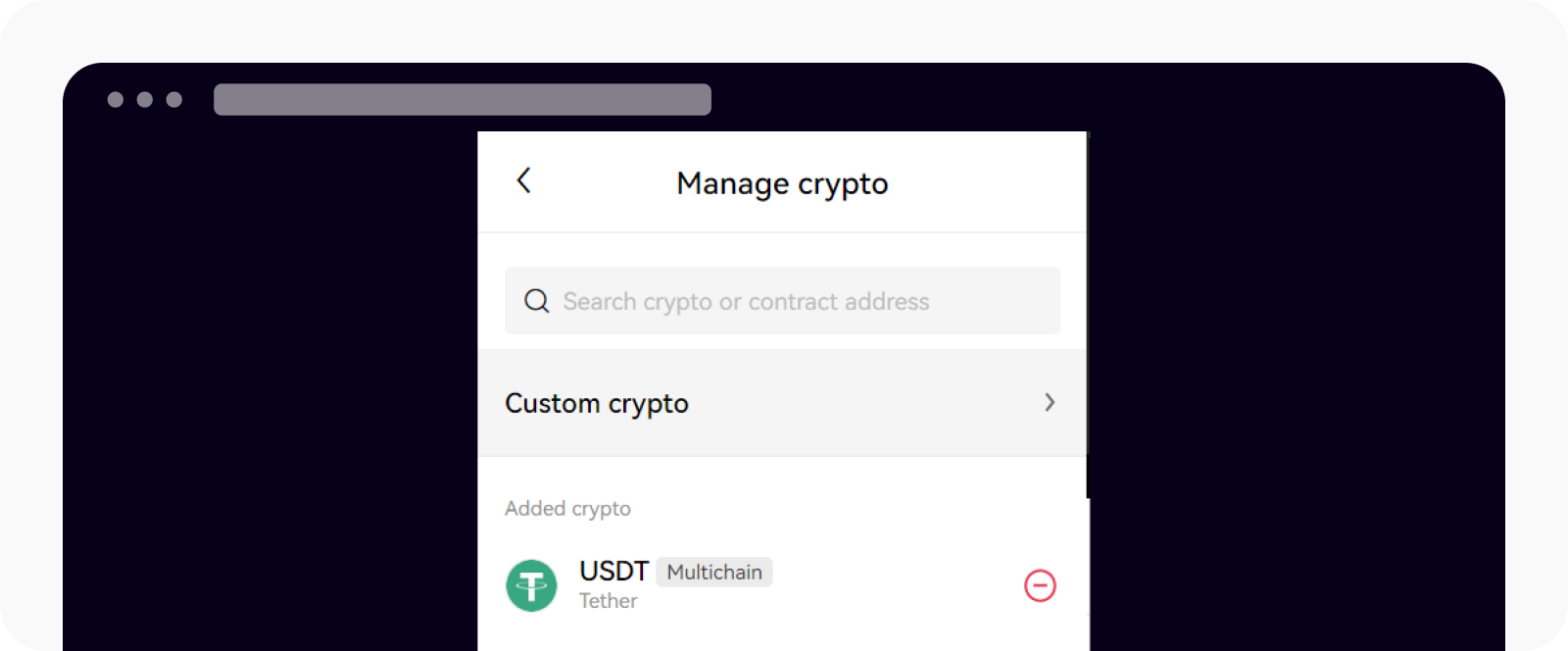
Task: Open the Custom crypto options row
Action: click(x=781, y=403)
